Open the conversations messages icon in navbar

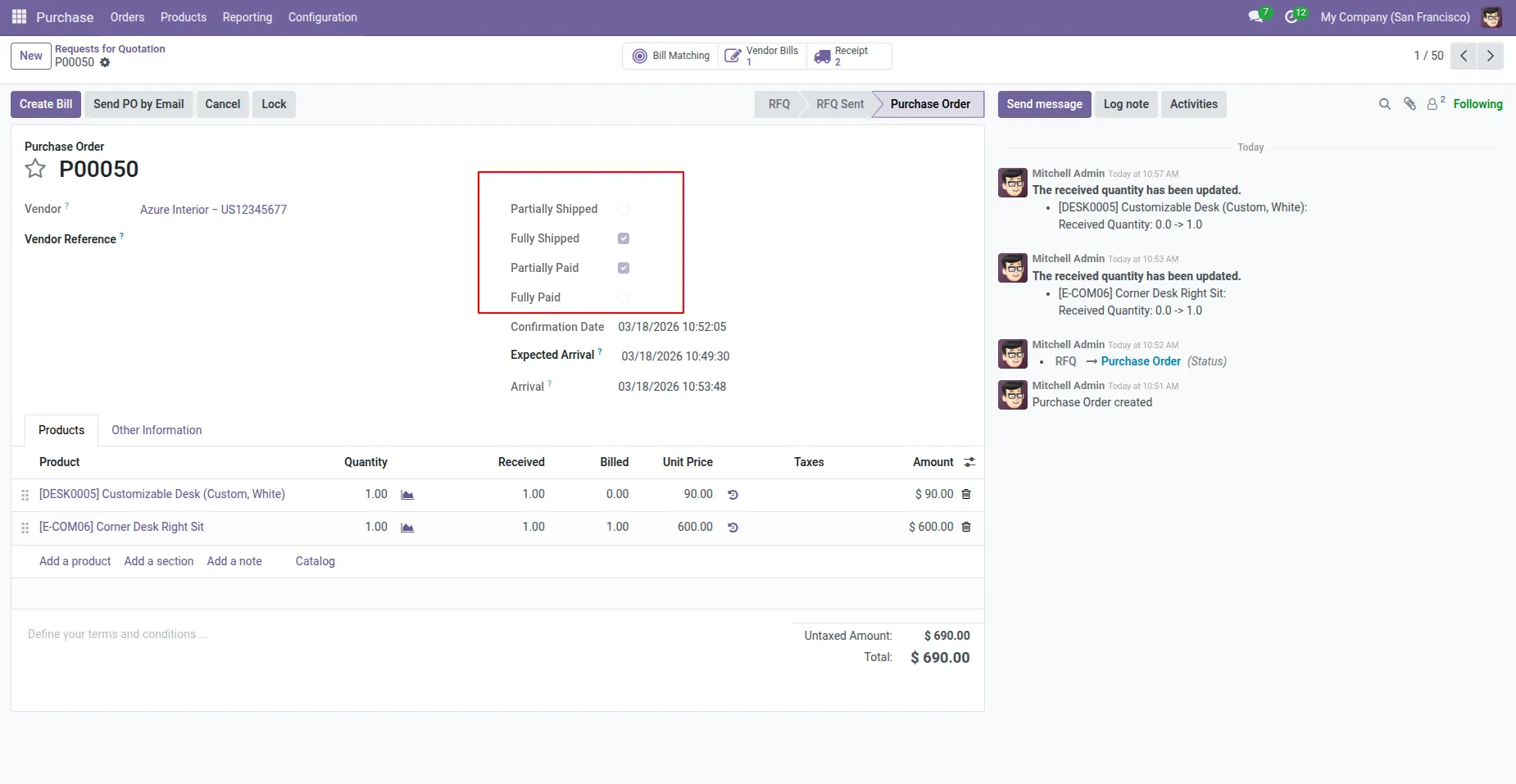point(1255,16)
